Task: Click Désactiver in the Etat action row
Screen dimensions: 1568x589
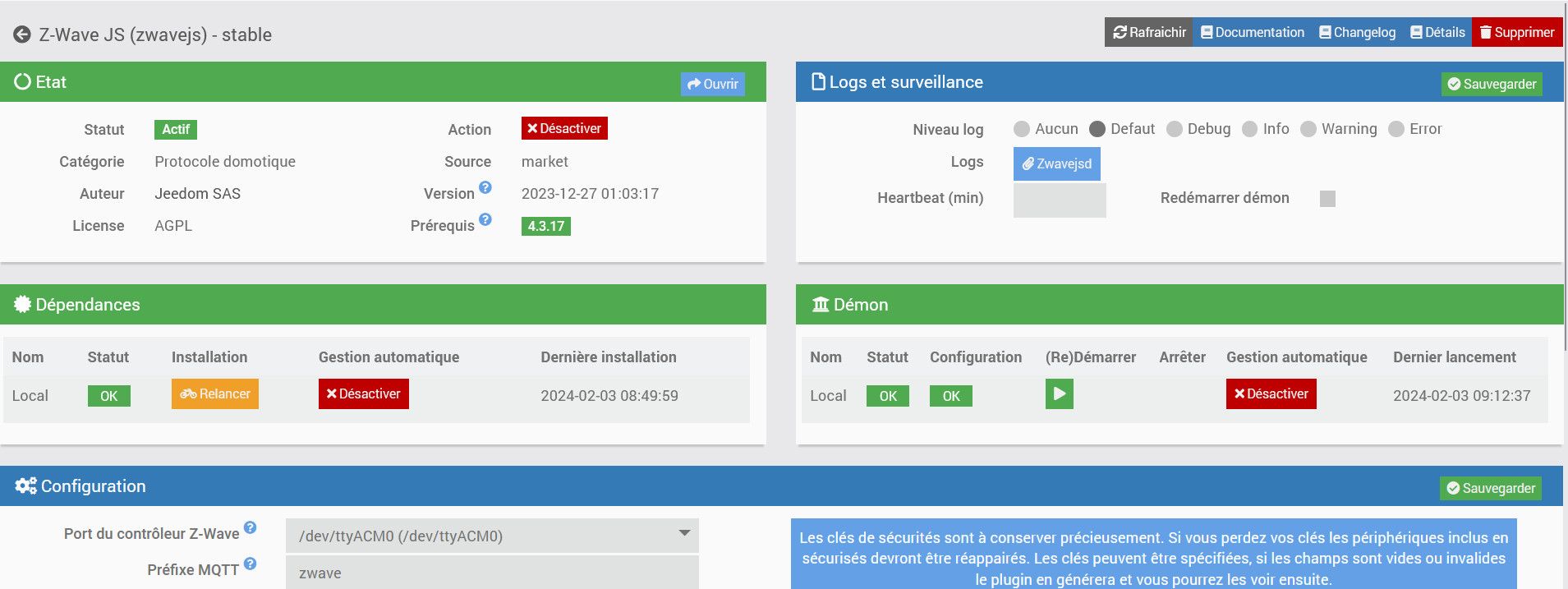Action: 564,128
